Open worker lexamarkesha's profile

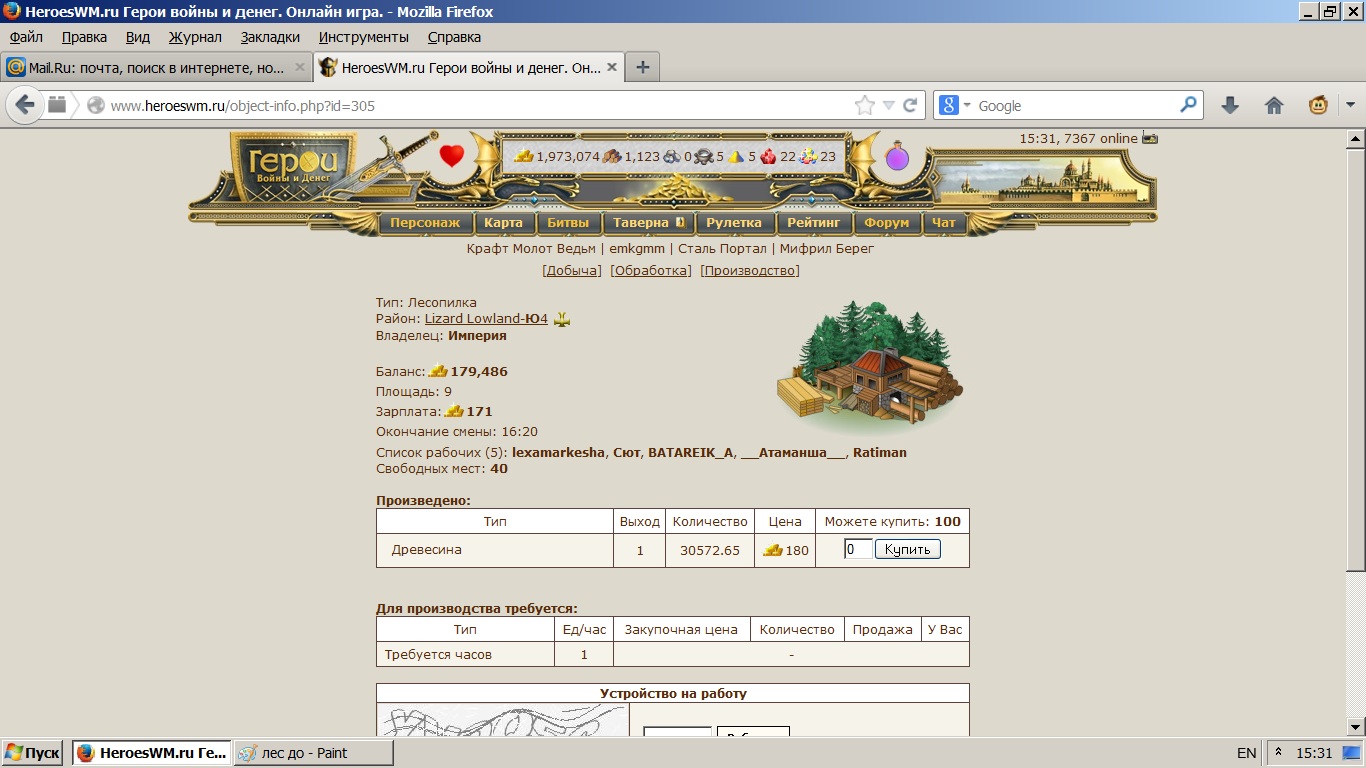pyautogui.click(x=558, y=452)
